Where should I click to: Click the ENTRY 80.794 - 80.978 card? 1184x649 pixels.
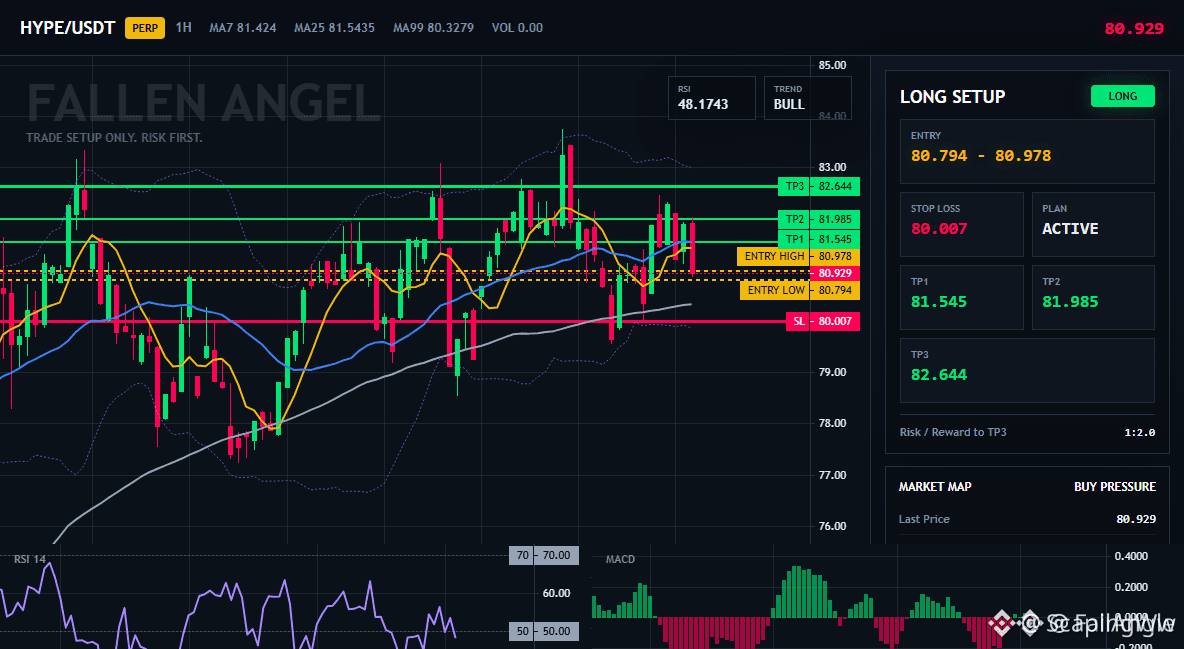coord(1027,151)
